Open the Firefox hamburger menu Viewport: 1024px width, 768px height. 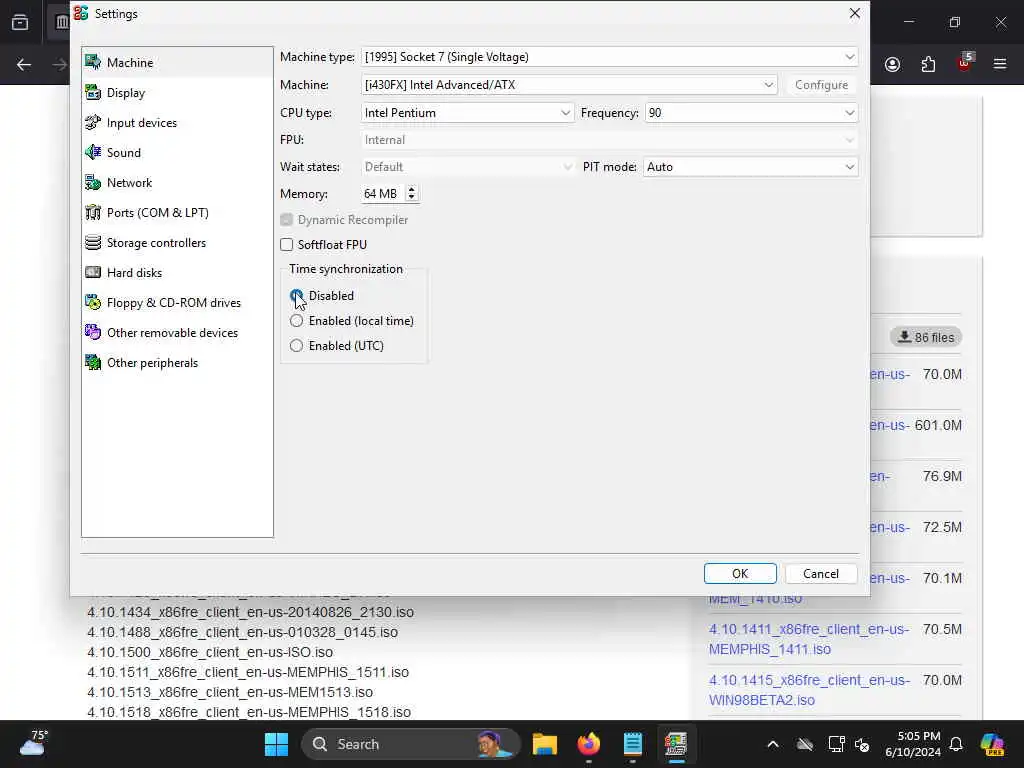1000,64
